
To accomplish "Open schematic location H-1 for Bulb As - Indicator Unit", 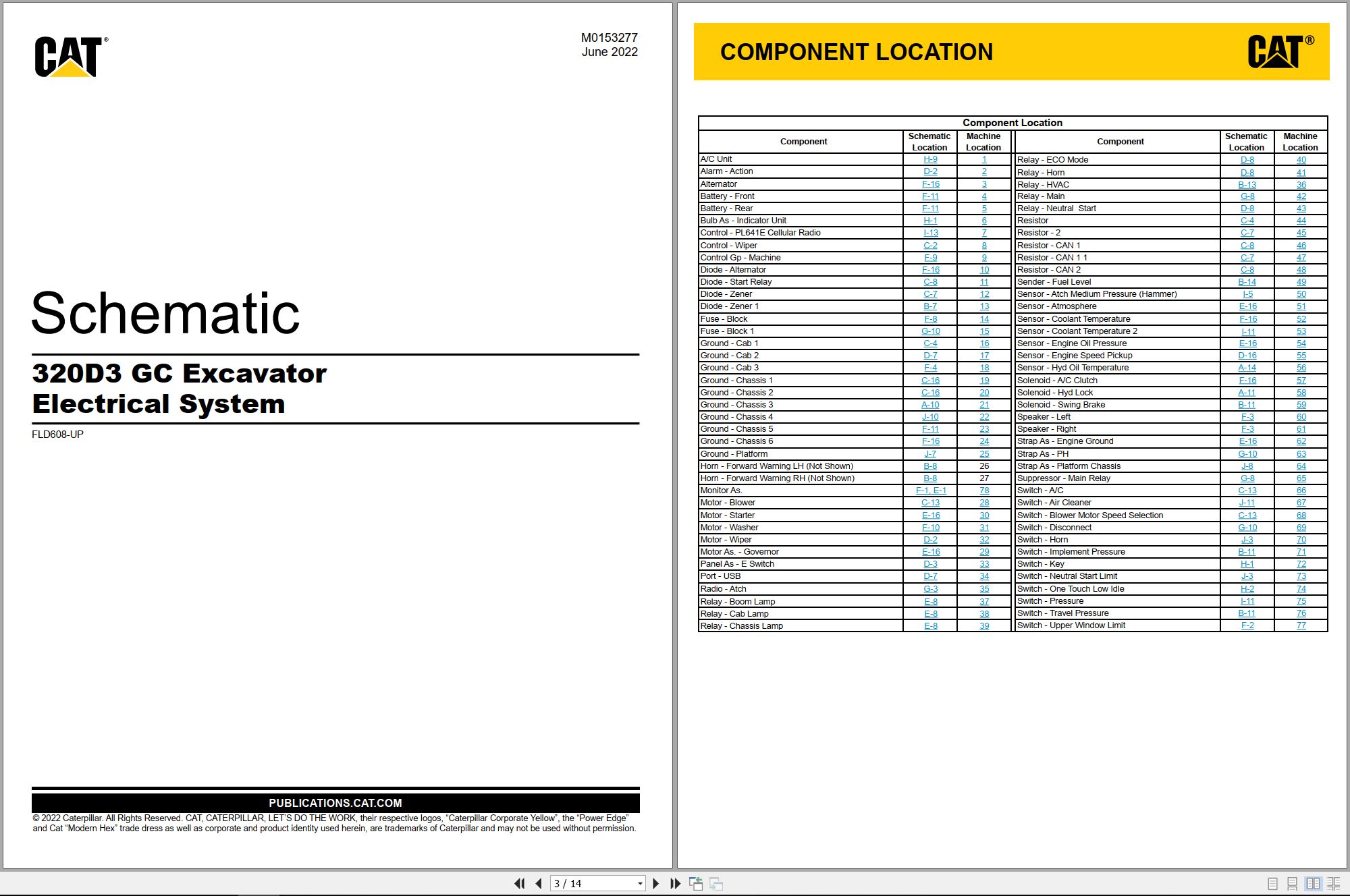I will click(930, 221).
